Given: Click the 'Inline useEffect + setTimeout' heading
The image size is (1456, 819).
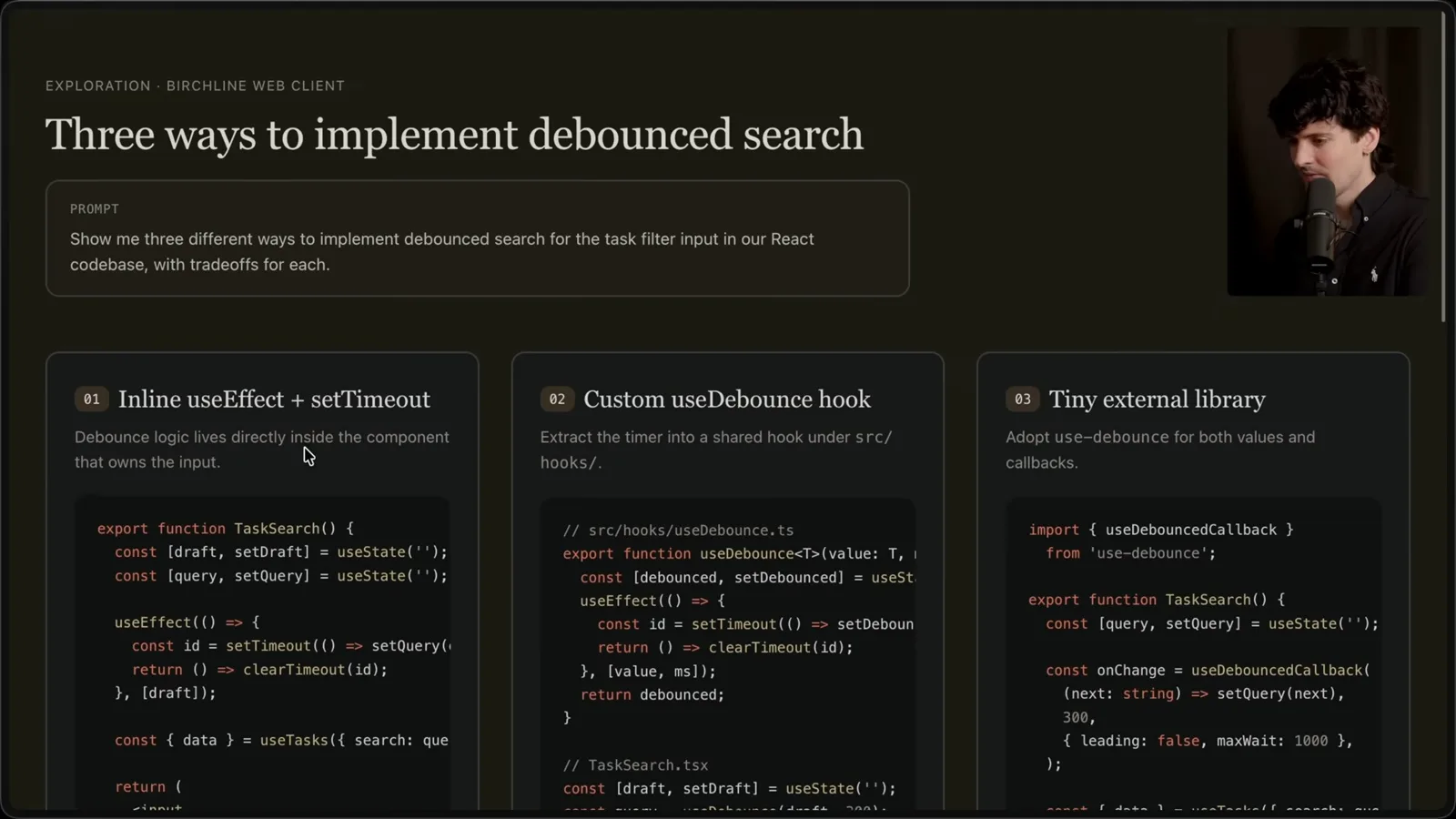Looking at the screenshot, I should pyautogui.click(x=274, y=399).
